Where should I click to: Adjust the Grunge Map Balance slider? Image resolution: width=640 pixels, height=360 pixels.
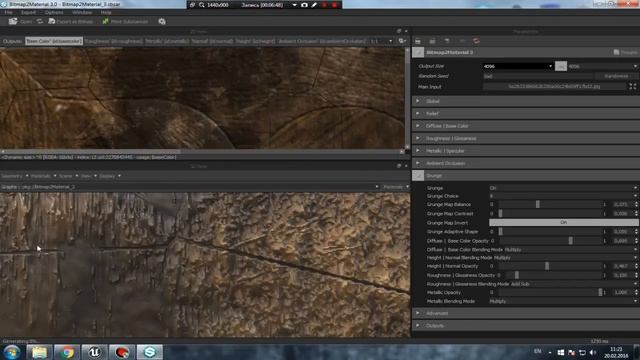(550, 204)
